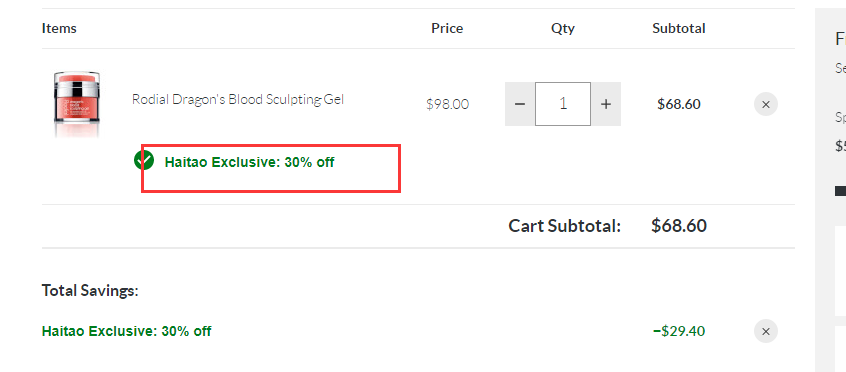The image size is (846, 372).
Task: Remove Rodial Dragon's Blood Sculpting Gel from cart
Action: pyautogui.click(x=766, y=104)
